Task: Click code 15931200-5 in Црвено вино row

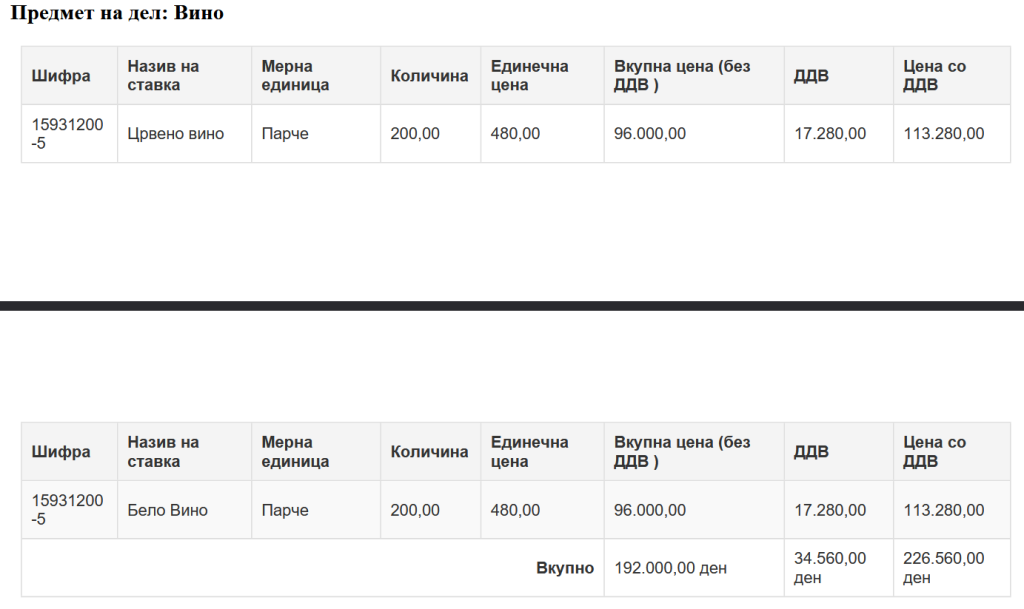Action: (67, 134)
